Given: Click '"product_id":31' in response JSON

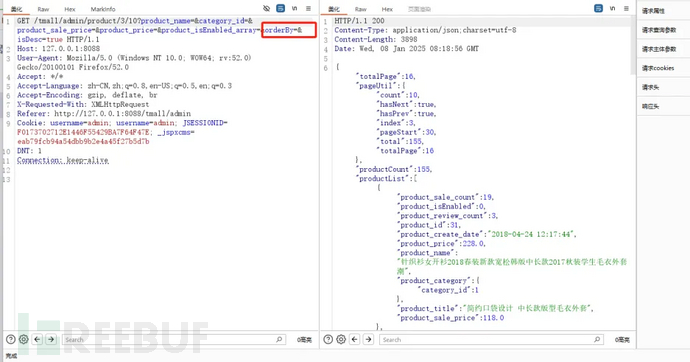Looking at the screenshot, I should (429, 225).
